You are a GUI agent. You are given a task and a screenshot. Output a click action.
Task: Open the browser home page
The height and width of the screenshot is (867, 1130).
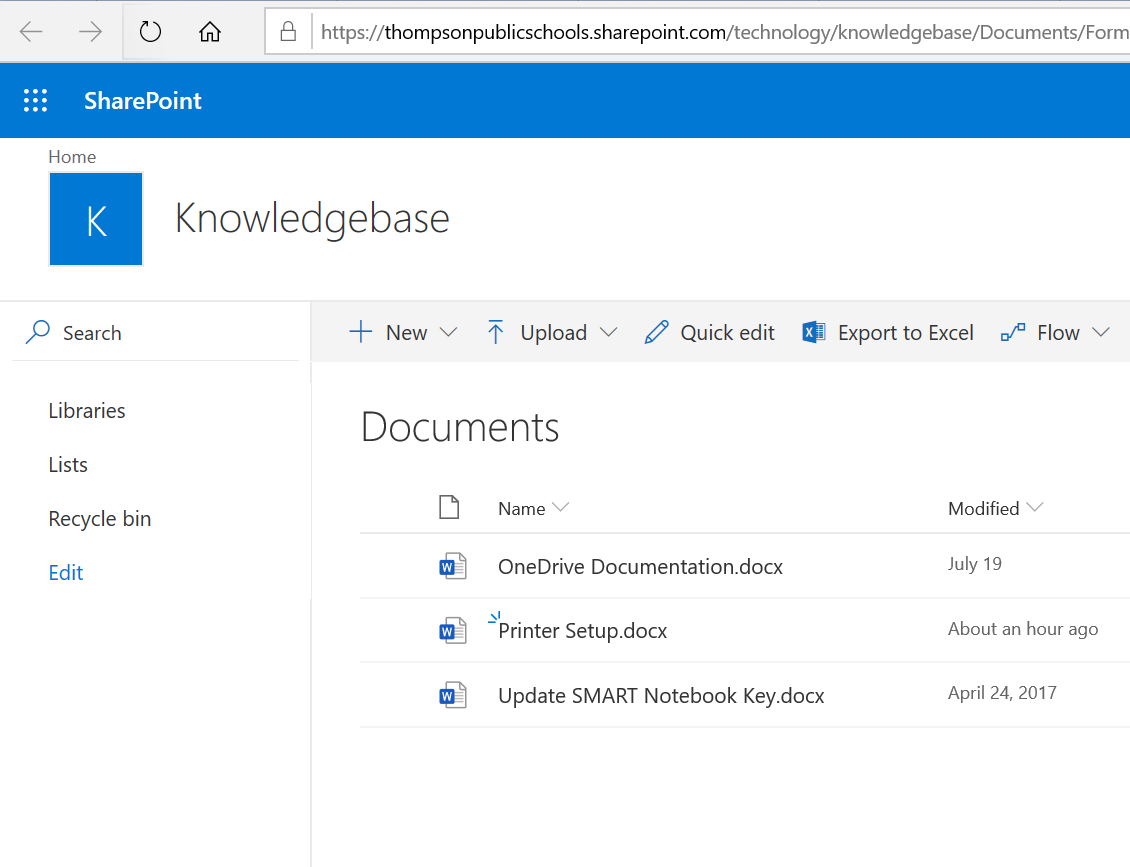point(210,32)
